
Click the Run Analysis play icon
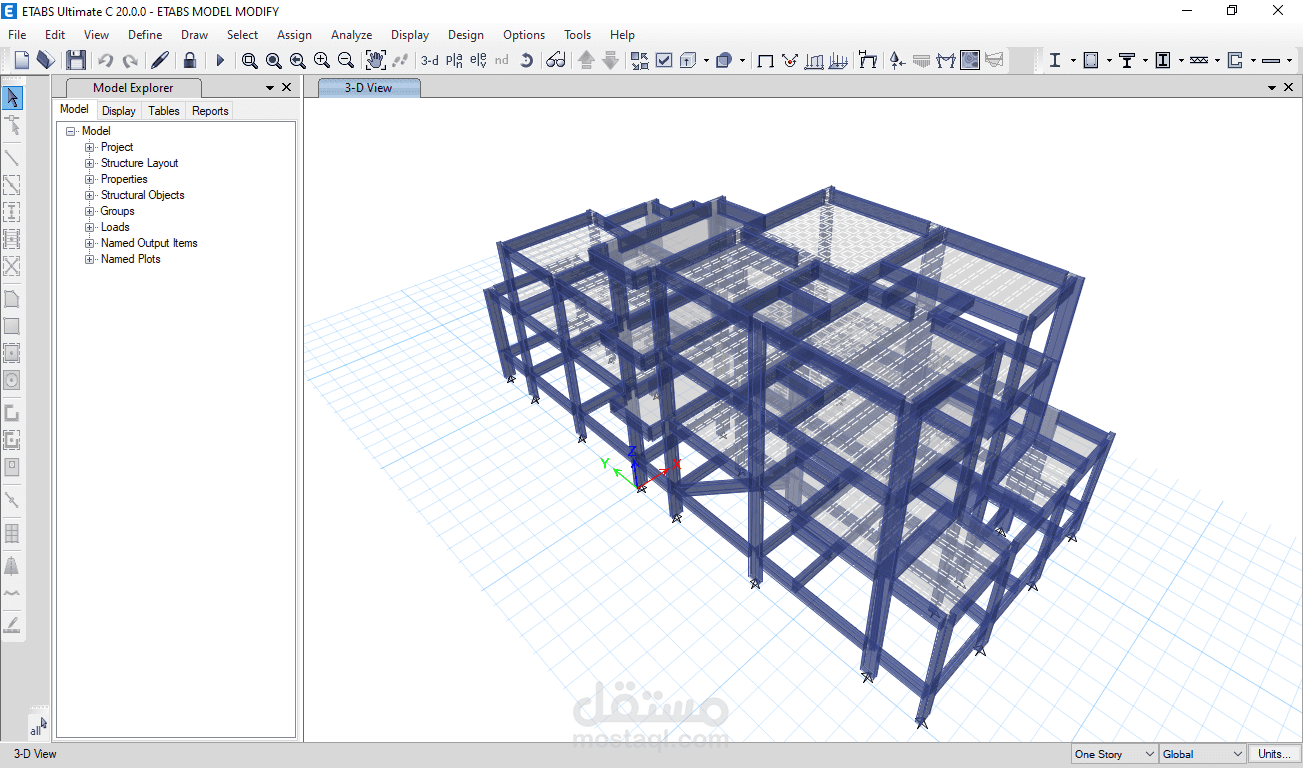(220, 60)
